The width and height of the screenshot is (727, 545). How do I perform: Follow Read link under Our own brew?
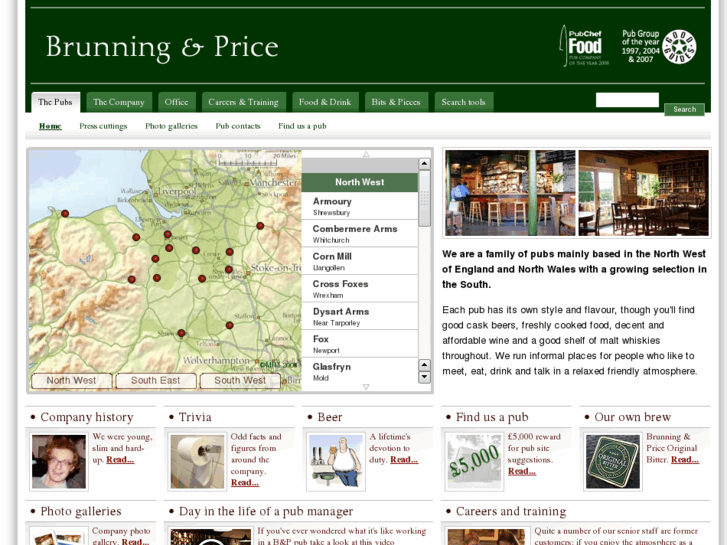685,460
